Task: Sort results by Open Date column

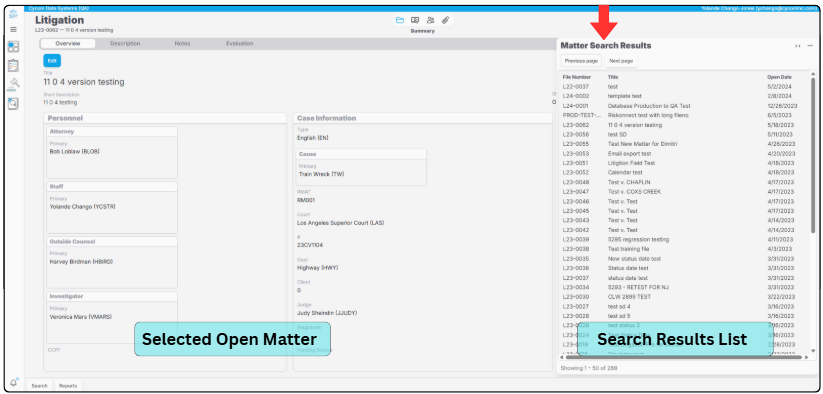Action: click(x=779, y=77)
